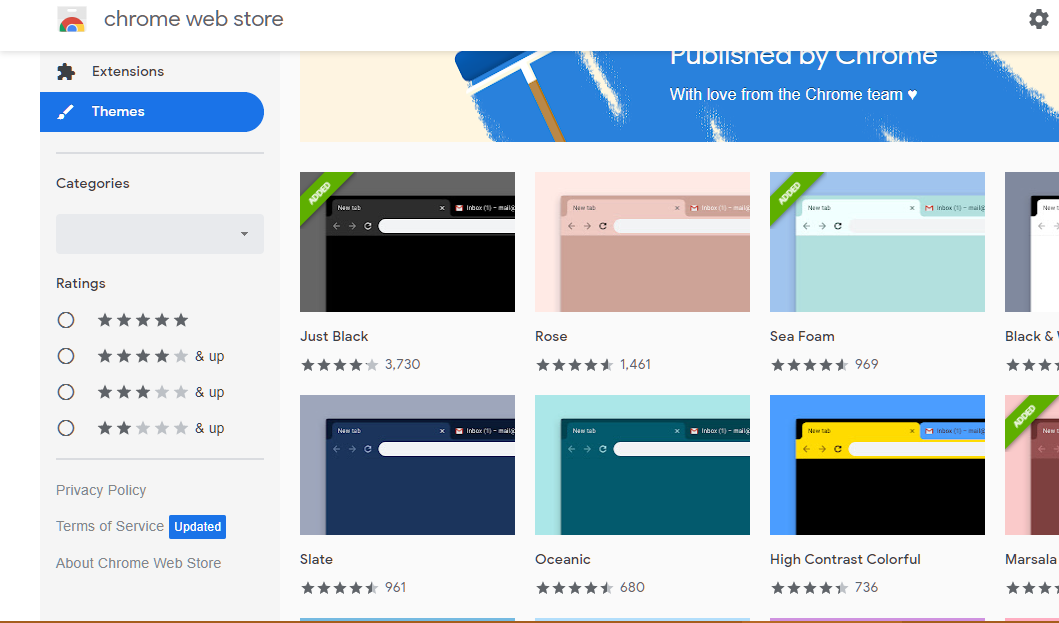Click Sea Foam's 969 rating count
The height and width of the screenshot is (623, 1059).
click(867, 364)
